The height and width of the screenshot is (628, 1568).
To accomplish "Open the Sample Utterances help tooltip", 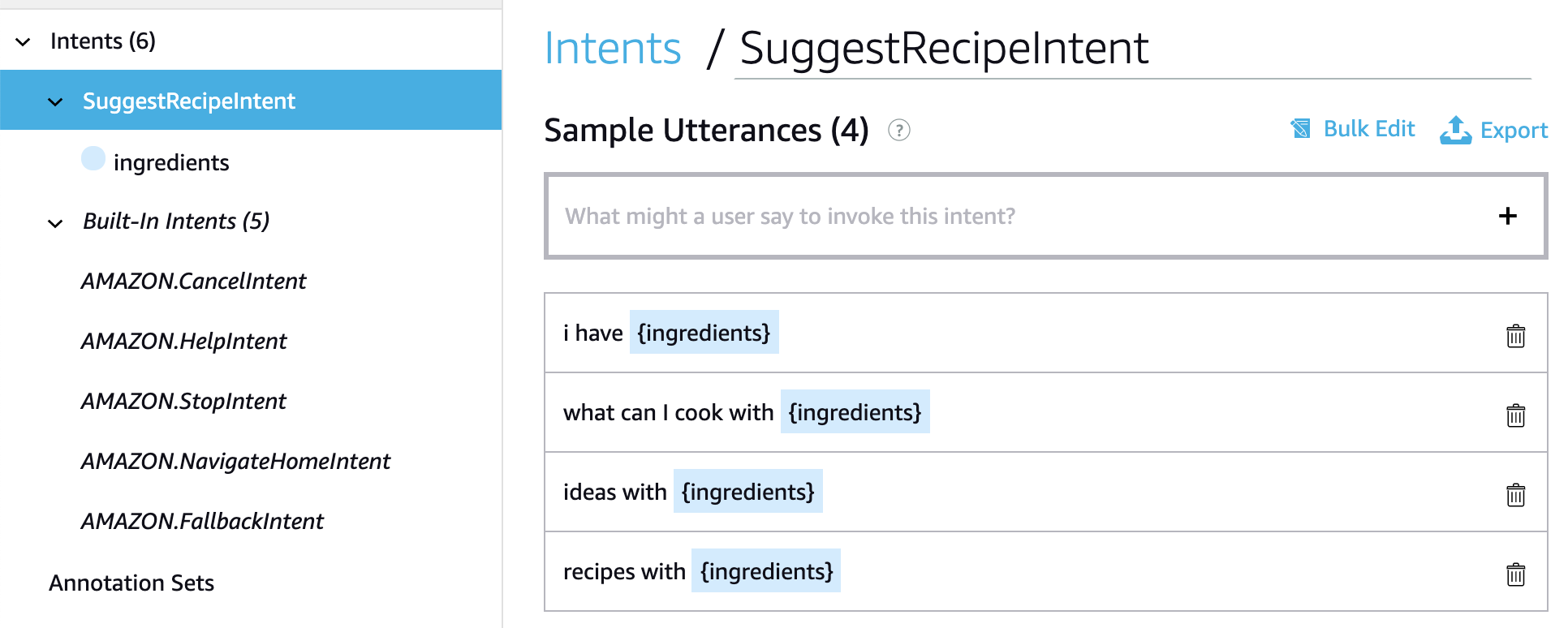I will click(x=899, y=131).
